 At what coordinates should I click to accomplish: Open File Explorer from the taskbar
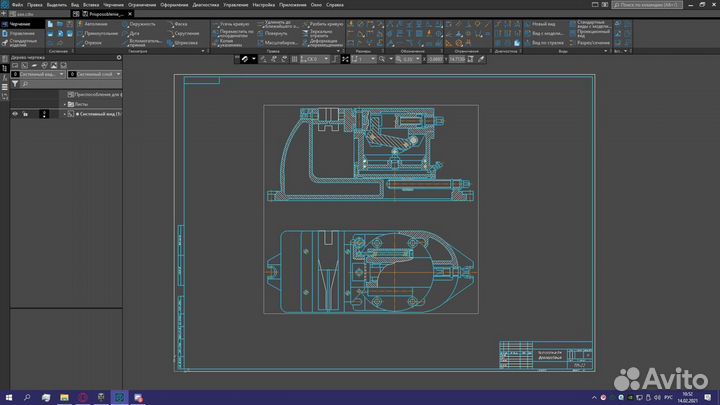[x=64, y=398]
